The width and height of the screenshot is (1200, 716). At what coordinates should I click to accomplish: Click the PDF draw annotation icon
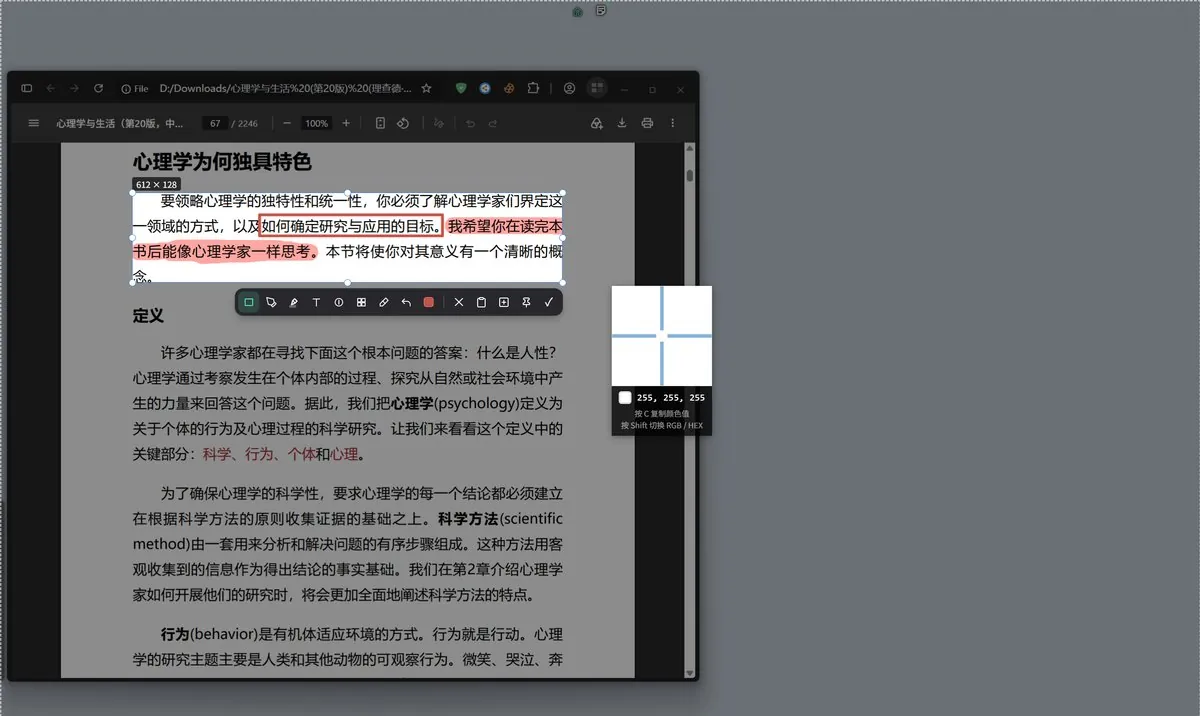coord(438,123)
